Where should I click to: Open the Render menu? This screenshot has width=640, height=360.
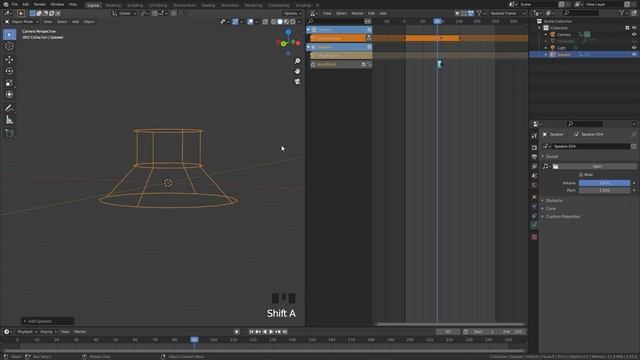[x=40, y=4]
